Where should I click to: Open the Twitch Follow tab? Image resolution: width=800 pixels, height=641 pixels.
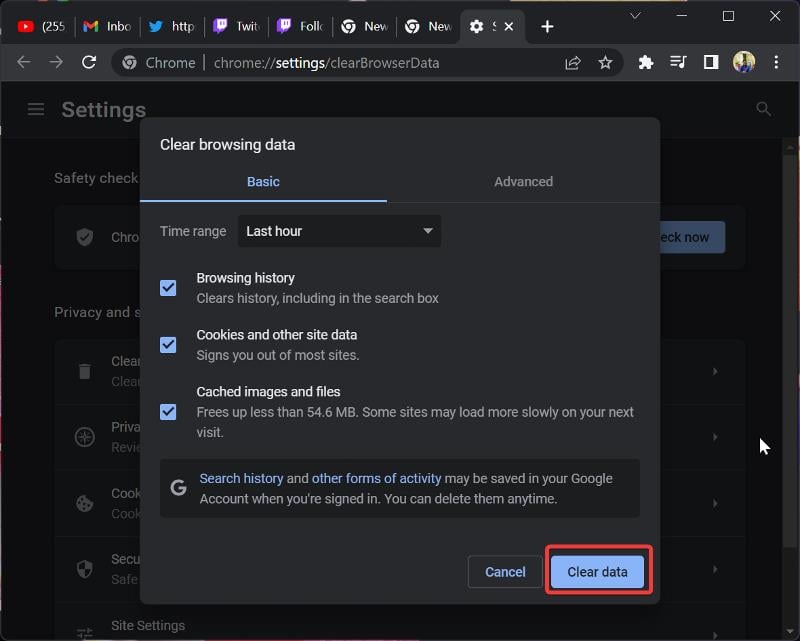pyautogui.click(x=301, y=27)
